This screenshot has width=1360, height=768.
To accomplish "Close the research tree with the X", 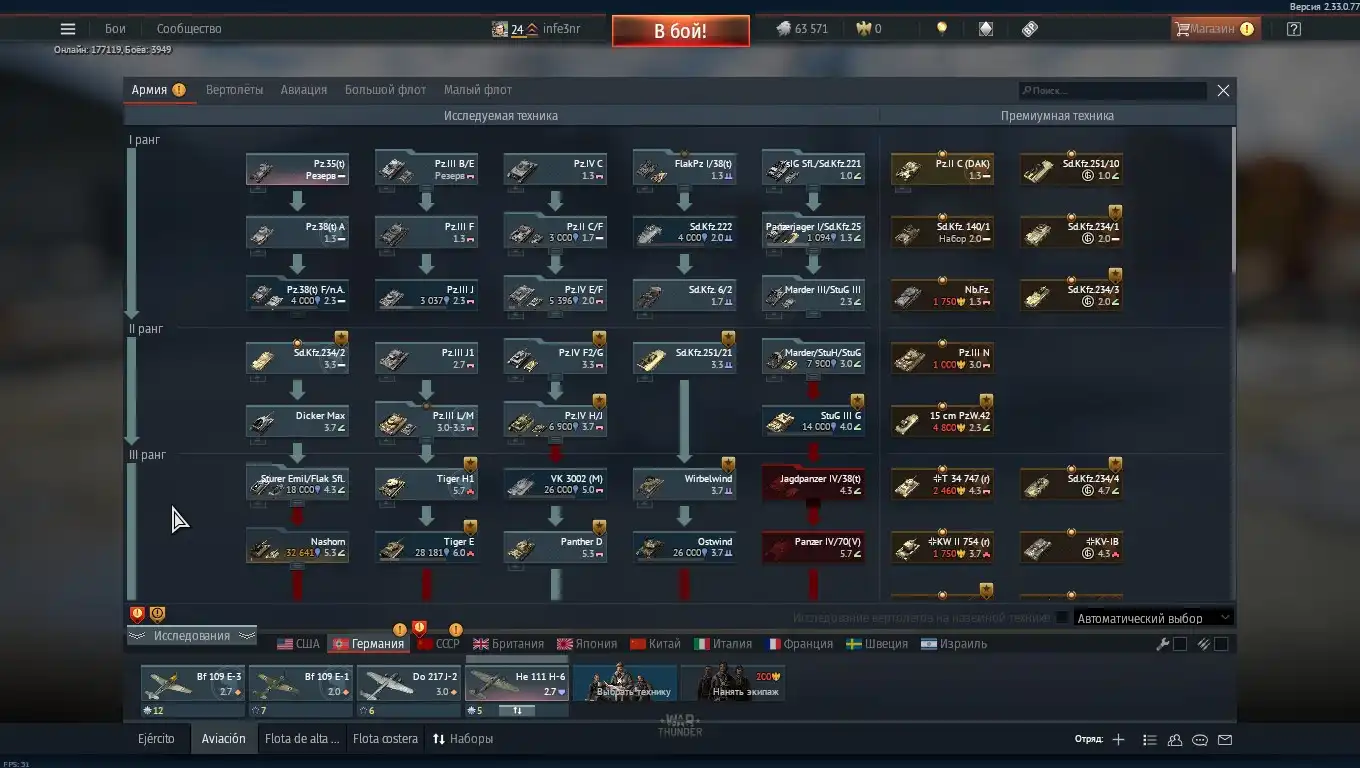I will click(1223, 90).
